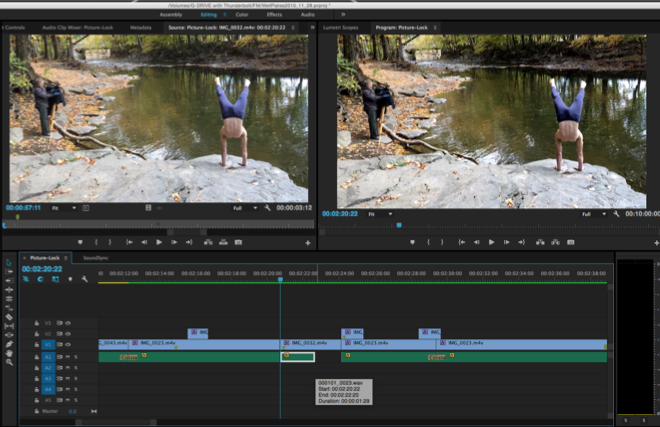Select the Hand tool
This screenshot has width=660, height=427.
coord(9,353)
